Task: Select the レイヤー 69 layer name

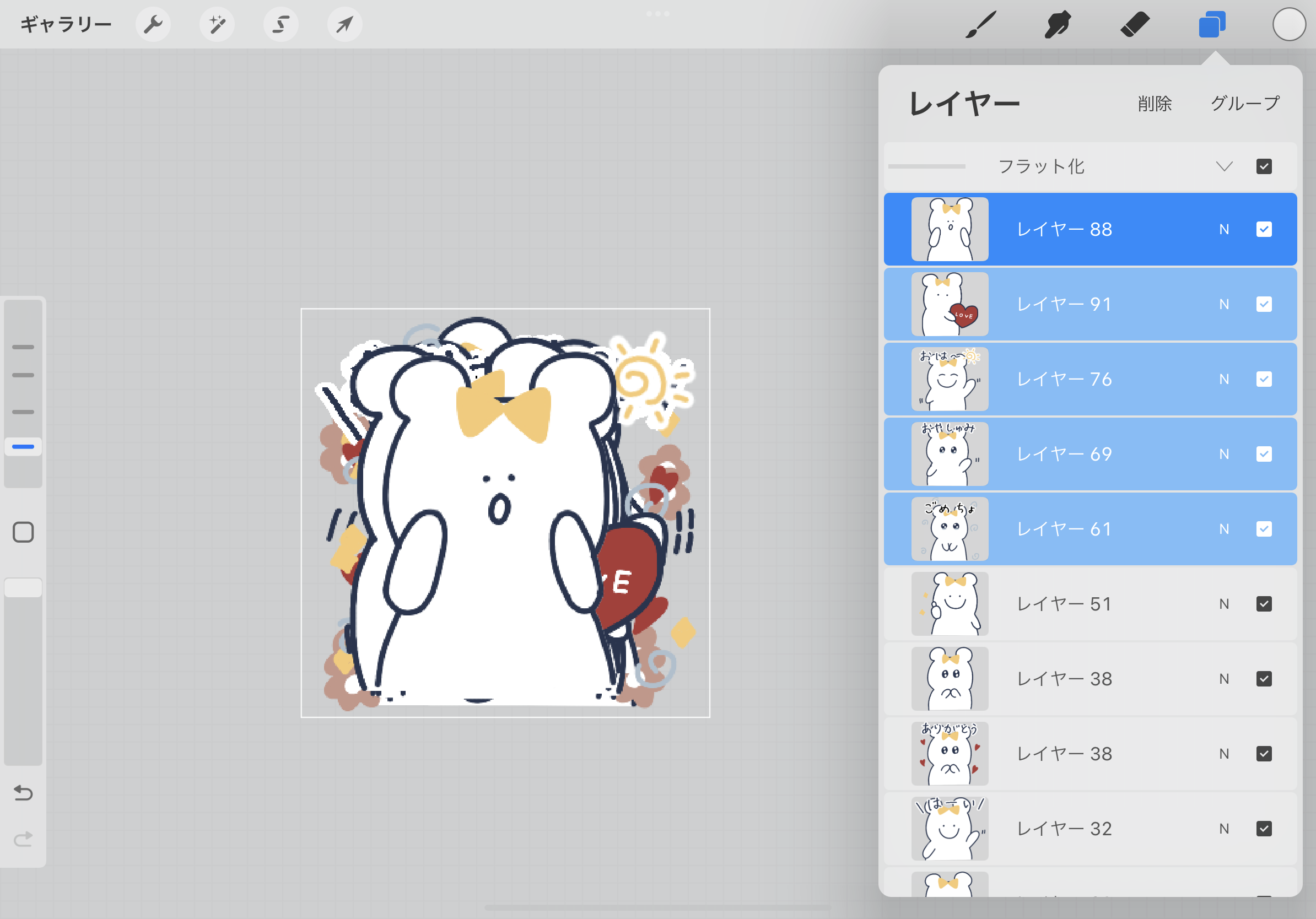Action: point(1064,455)
